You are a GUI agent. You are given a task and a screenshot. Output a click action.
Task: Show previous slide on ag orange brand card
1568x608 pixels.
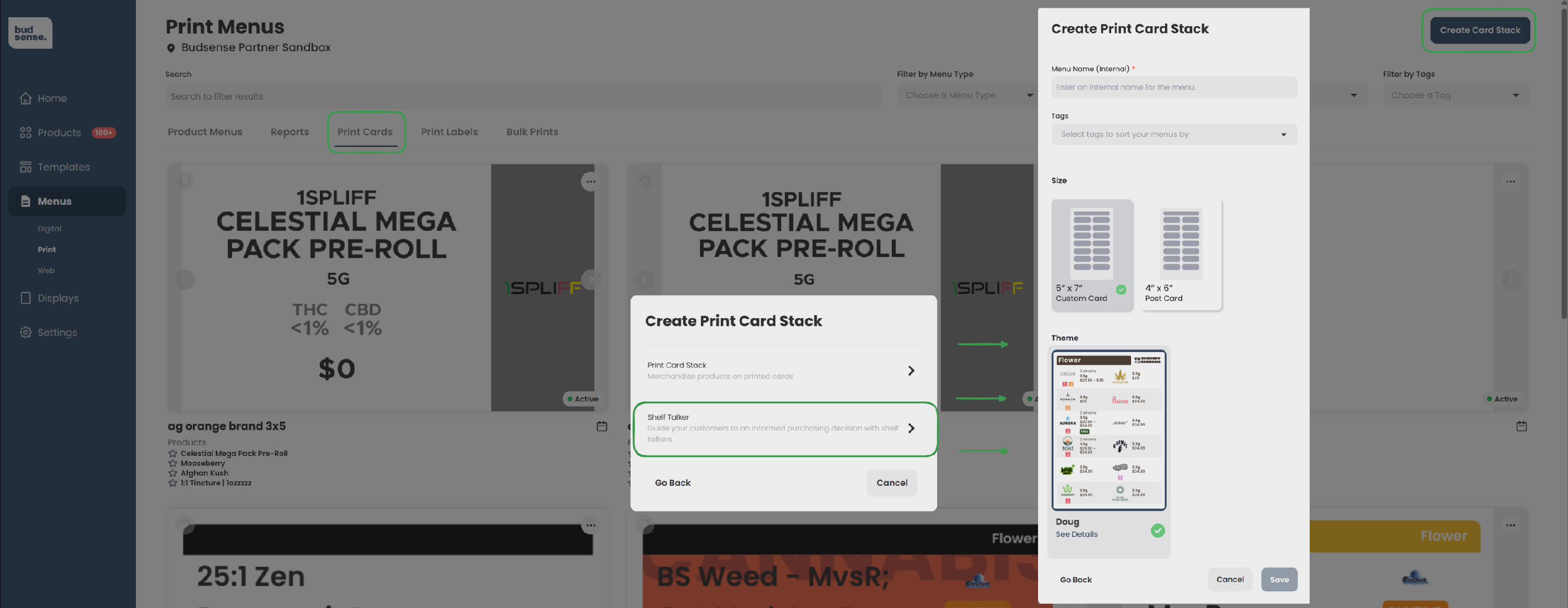pos(185,279)
